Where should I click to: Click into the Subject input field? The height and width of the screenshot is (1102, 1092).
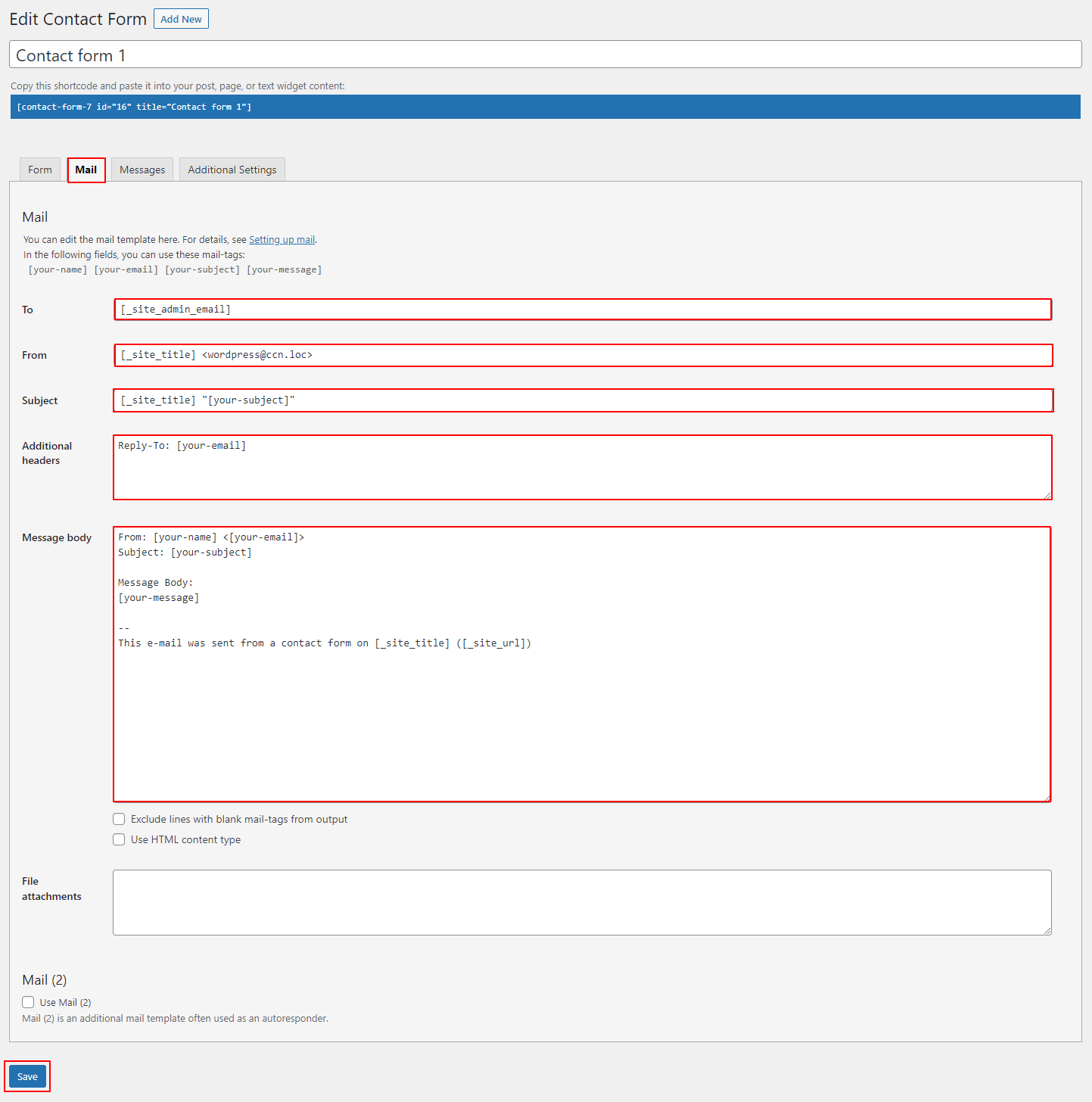tap(582, 400)
